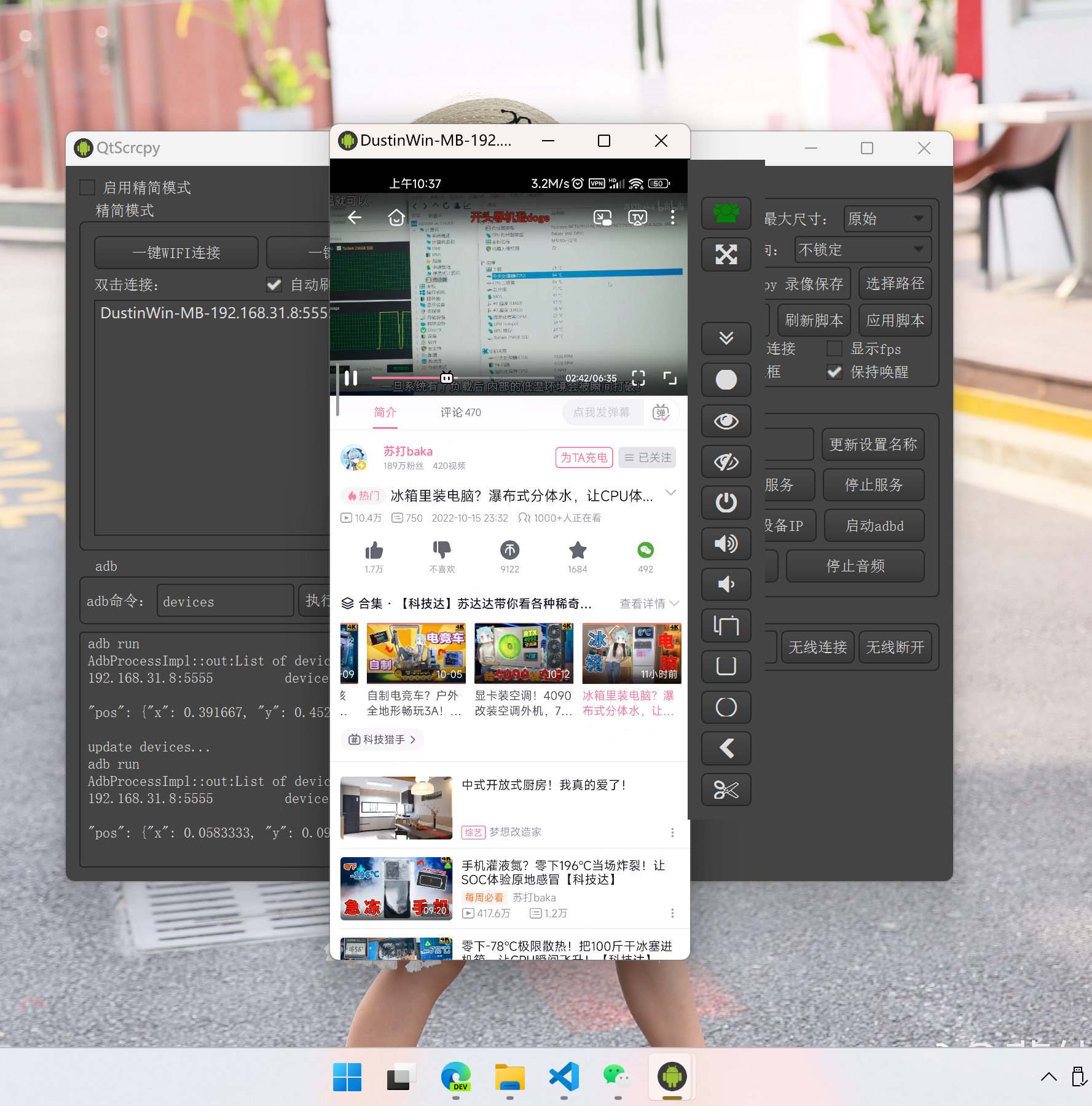Turn off device screen with closed-eye icon
The height and width of the screenshot is (1106, 1092).
(726, 461)
